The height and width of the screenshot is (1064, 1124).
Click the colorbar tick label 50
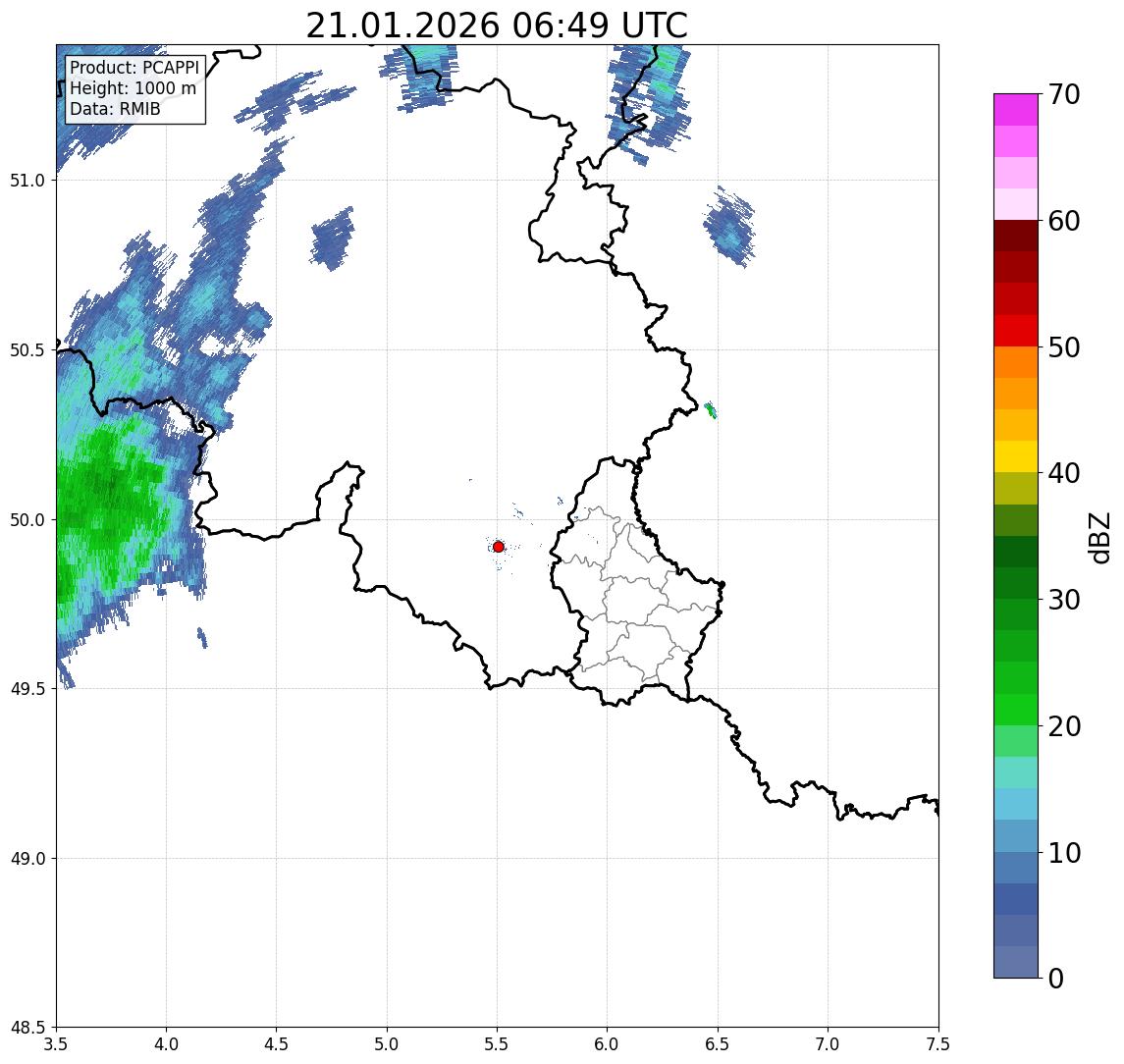pos(1064,347)
